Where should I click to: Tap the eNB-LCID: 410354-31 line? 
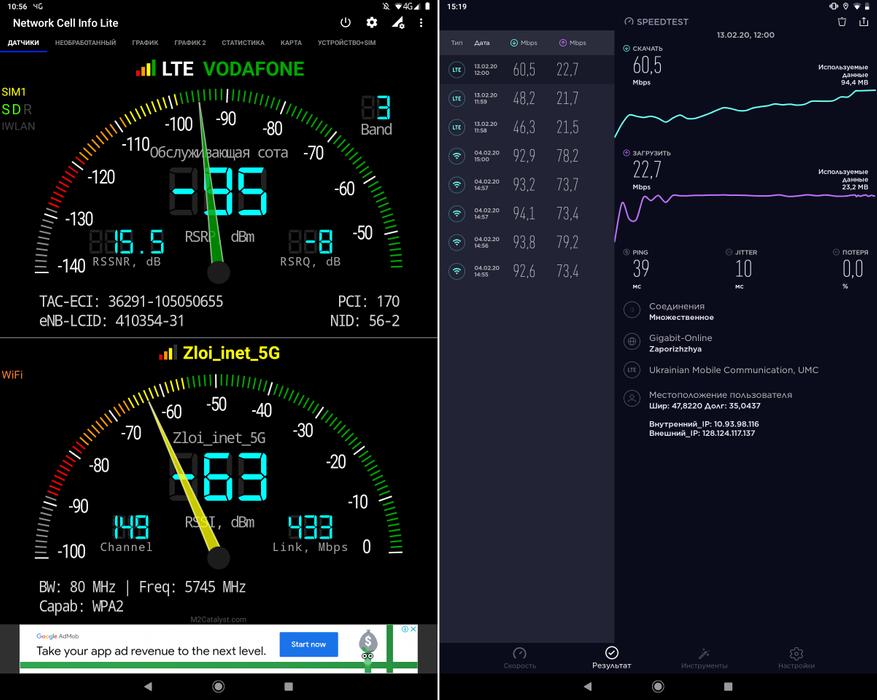(111, 321)
